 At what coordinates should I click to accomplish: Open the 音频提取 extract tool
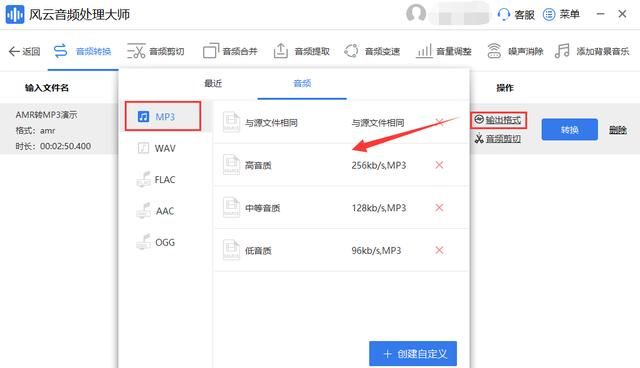(x=280, y=51)
